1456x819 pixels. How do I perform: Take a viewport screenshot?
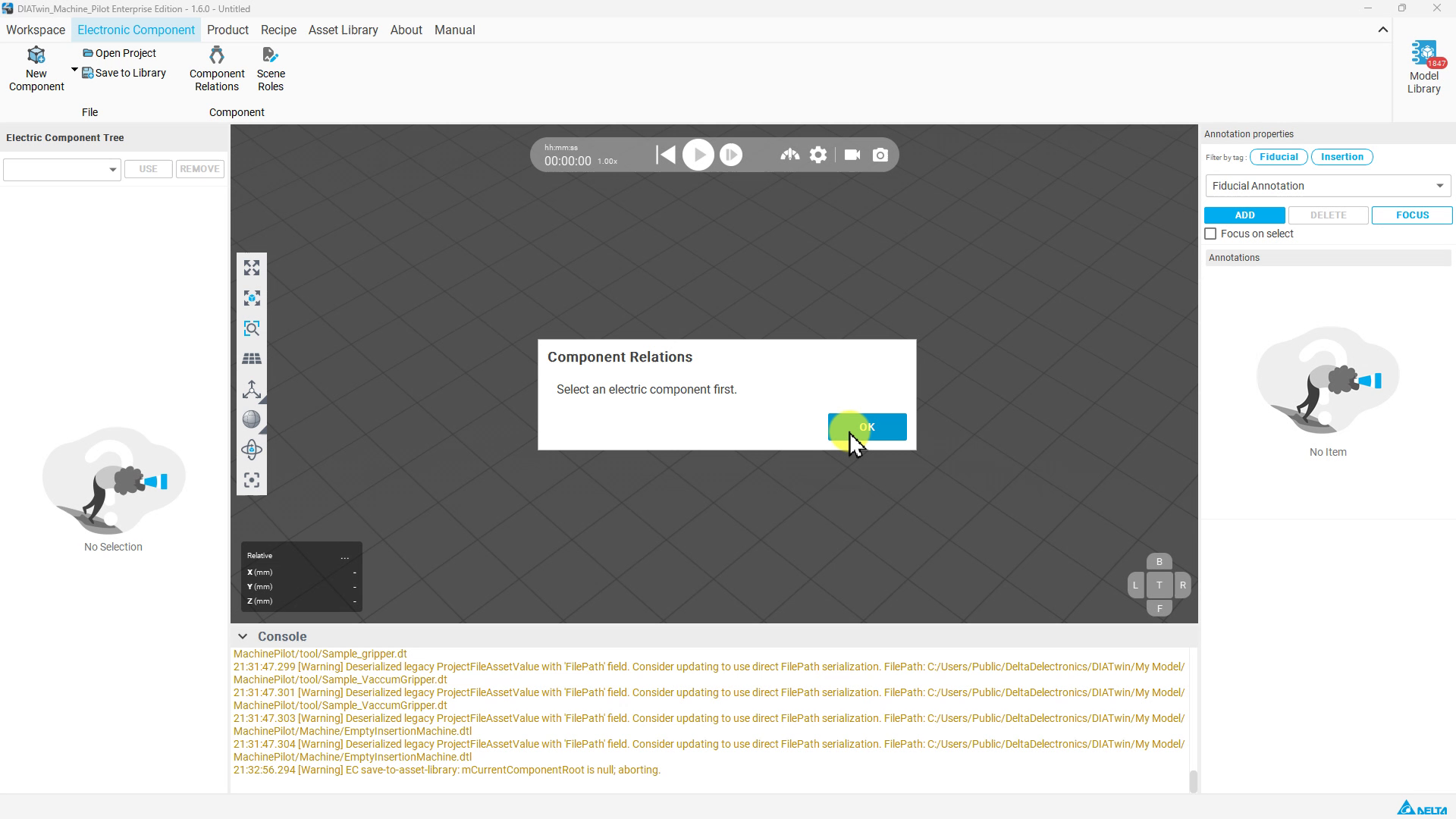pos(880,155)
